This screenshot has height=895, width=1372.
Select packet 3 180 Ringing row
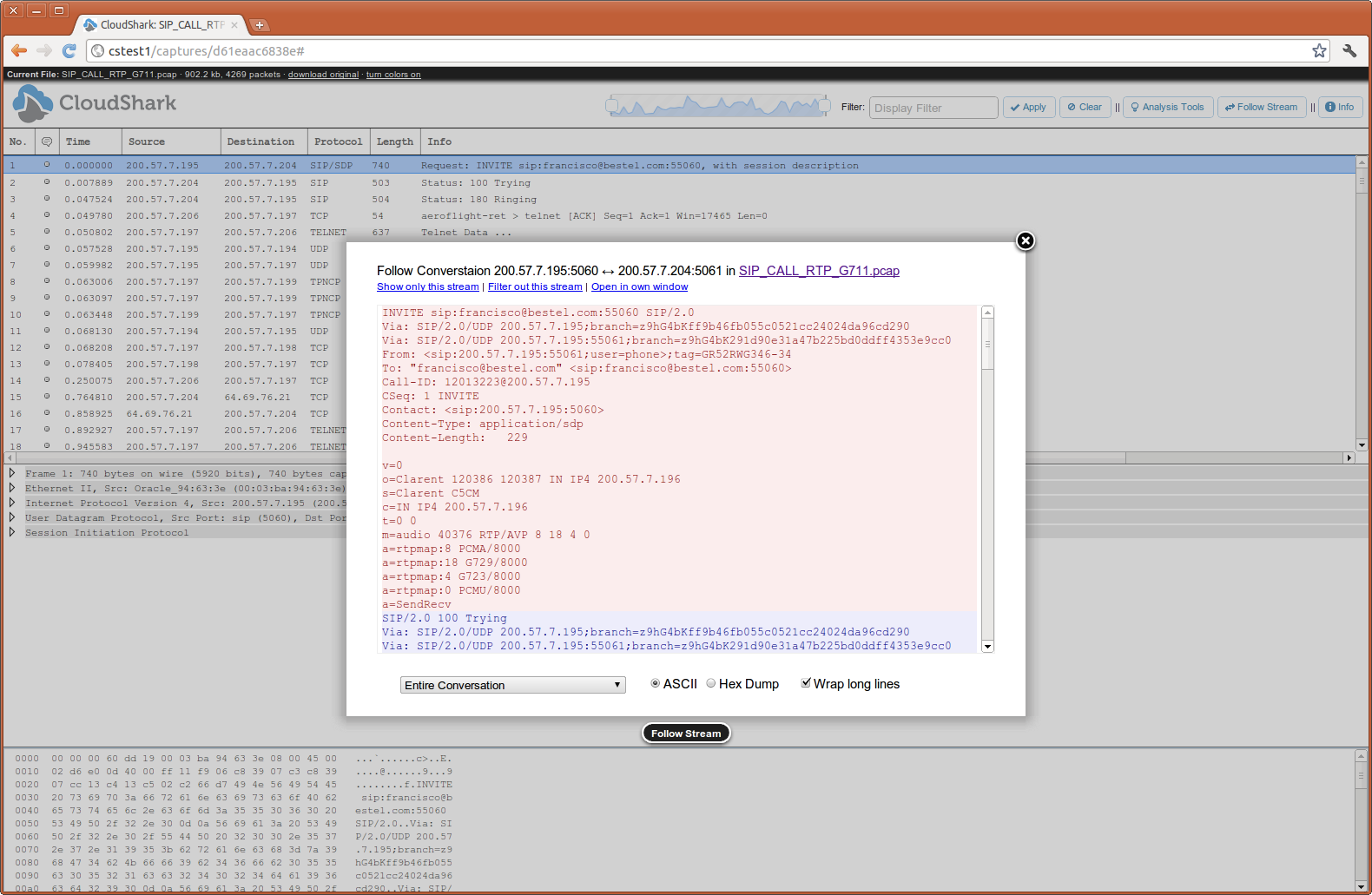click(679, 199)
